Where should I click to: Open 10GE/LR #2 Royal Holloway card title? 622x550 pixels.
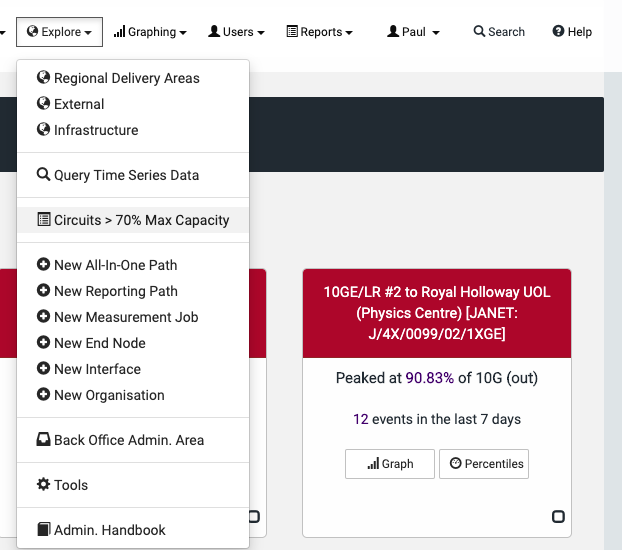click(x=437, y=313)
